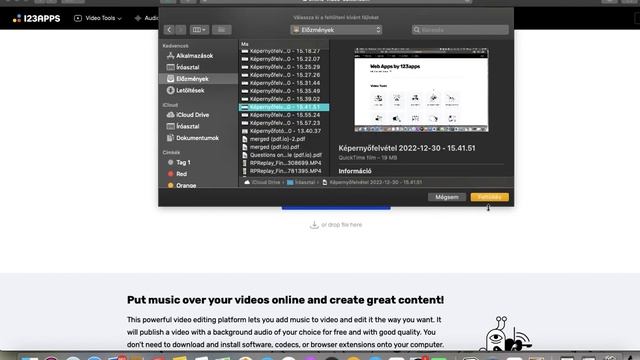The image size is (640, 360).
Task: Click the Ma date group header
Action: 244,44
